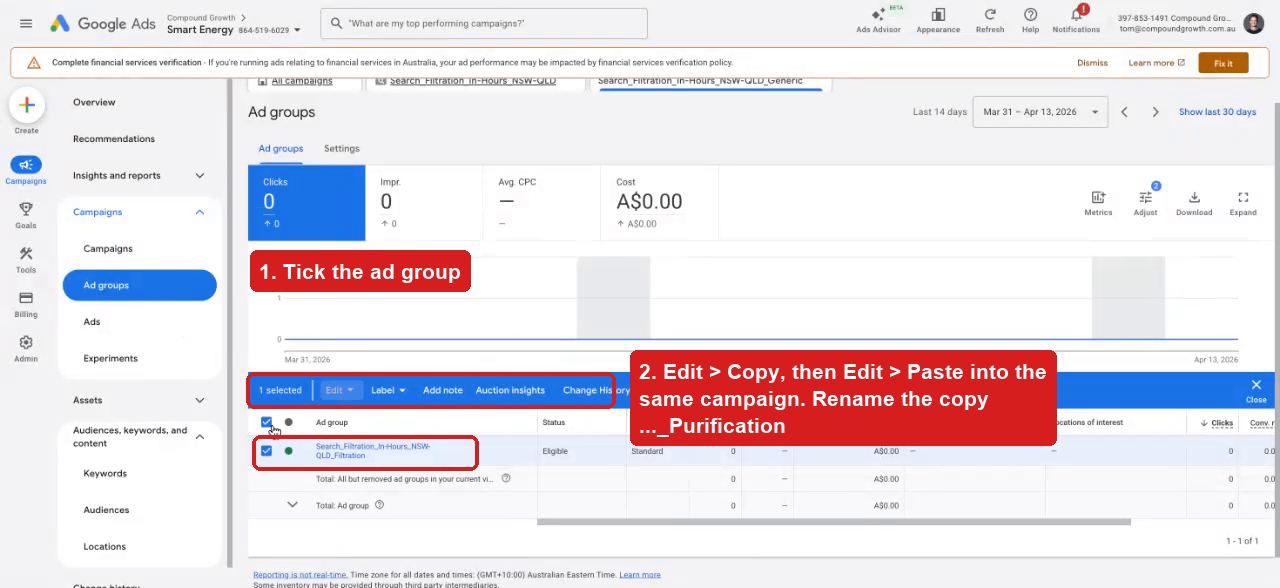
Task: Open Ads in the sidebar
Action: (92, 322)
